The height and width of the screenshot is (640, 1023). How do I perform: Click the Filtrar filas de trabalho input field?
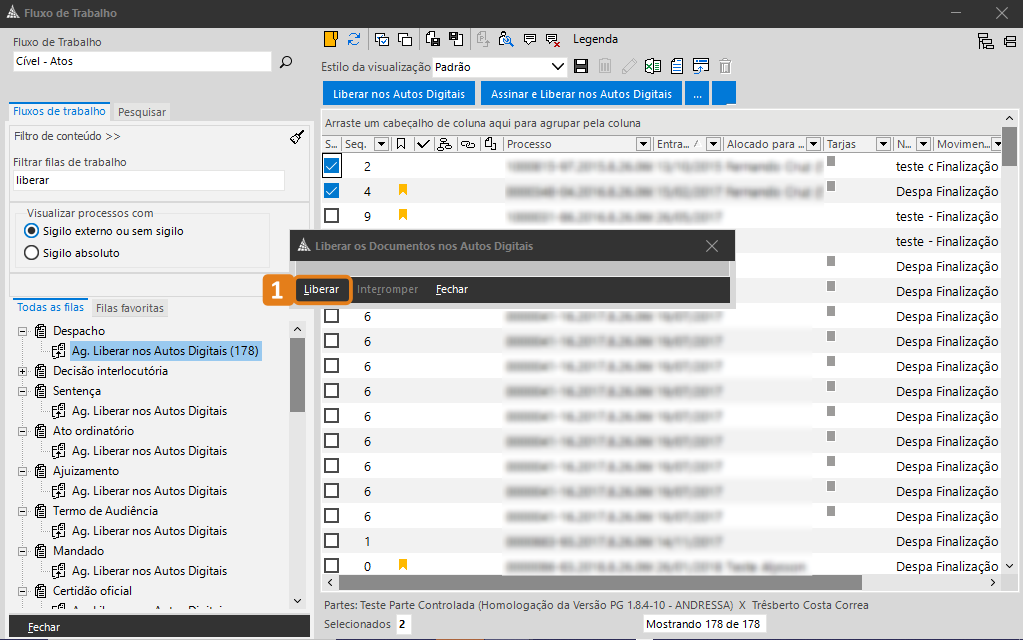point(148,181)
